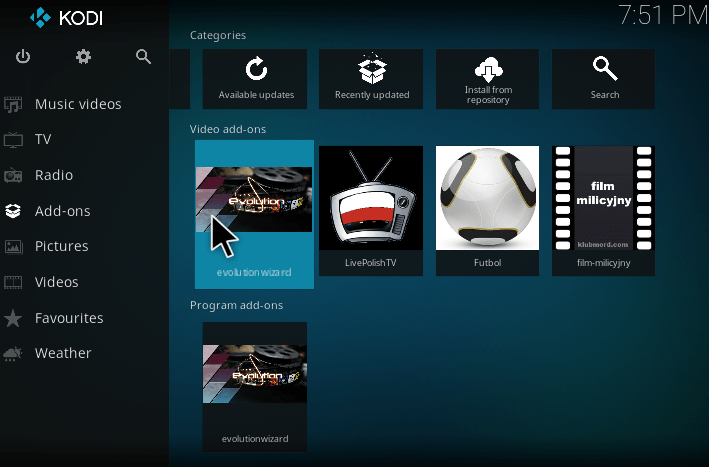
Task: Click the Video add-ons heading
Action: coord(228,129)
